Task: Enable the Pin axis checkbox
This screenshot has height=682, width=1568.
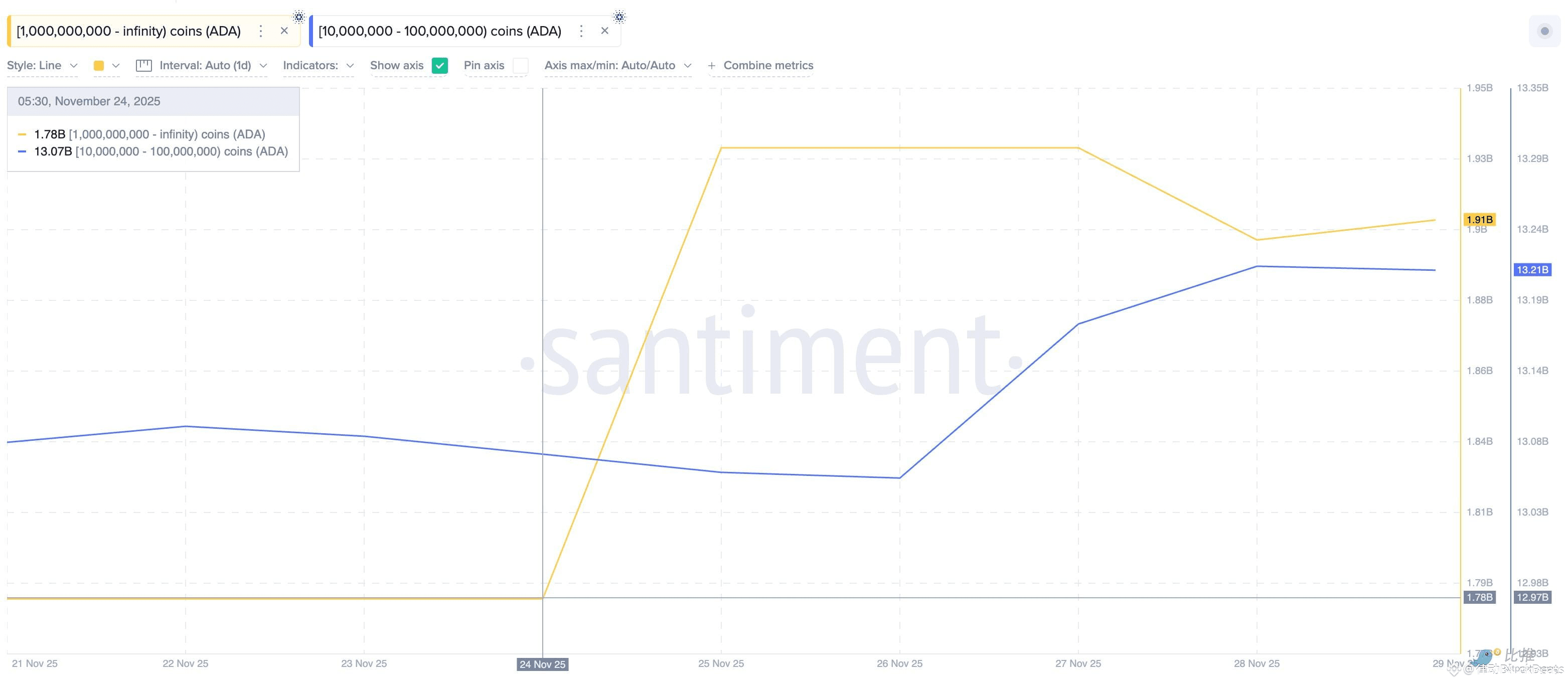Action: pyautogui.click(x=521, y=66)
